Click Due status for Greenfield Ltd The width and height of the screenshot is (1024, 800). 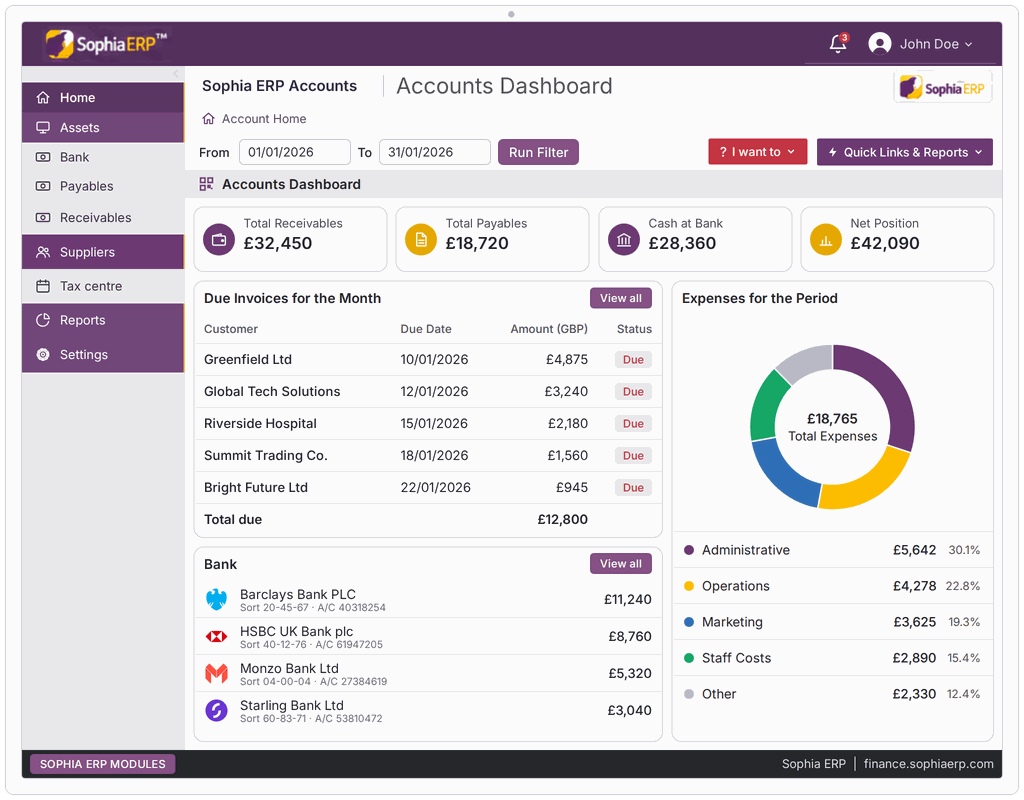click(x=633, y=360)
